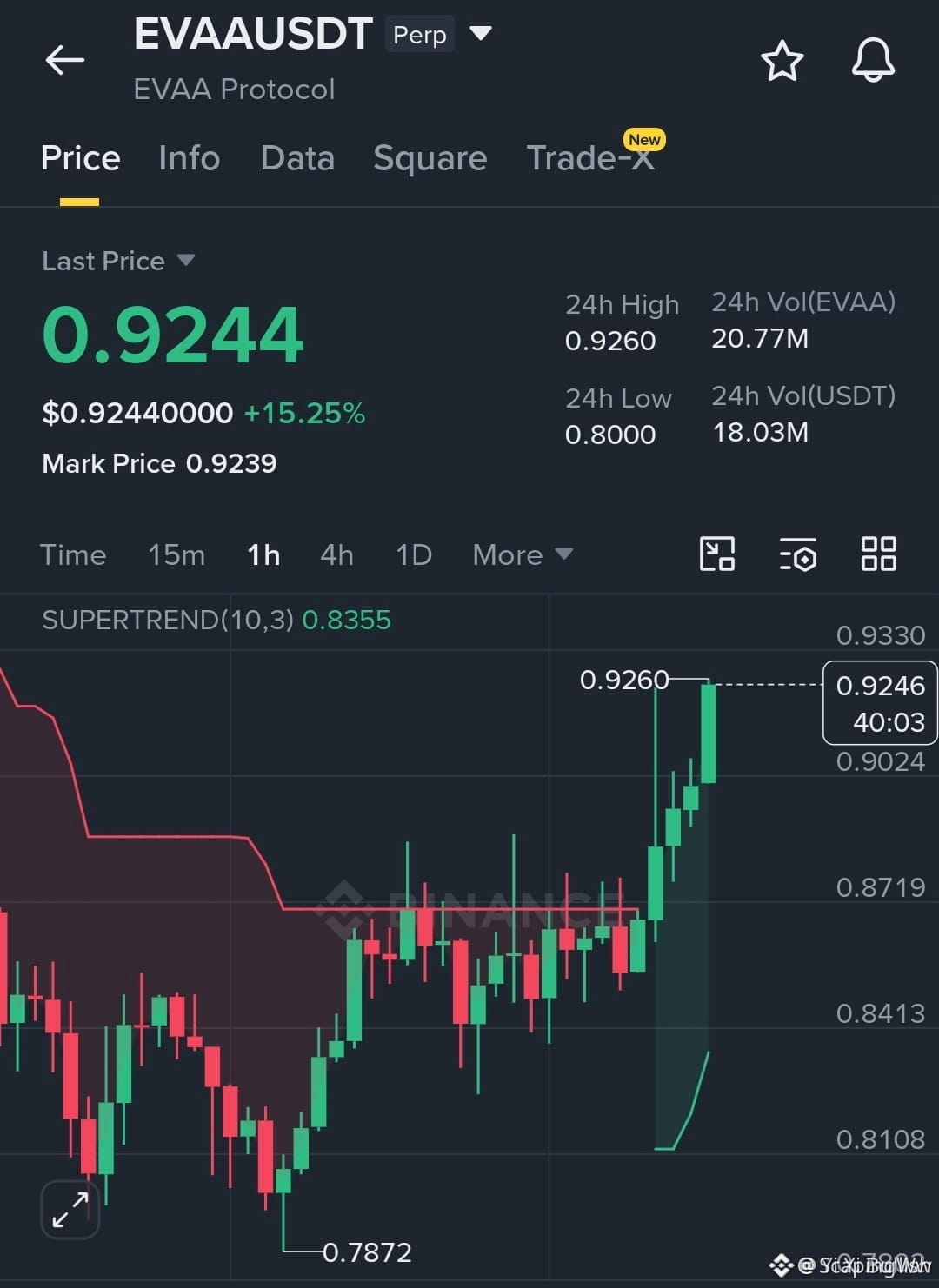The image size is (939, 1288).
Task: Tap the Mark Price 0.9239 text
Action: [x=159, y=463]
